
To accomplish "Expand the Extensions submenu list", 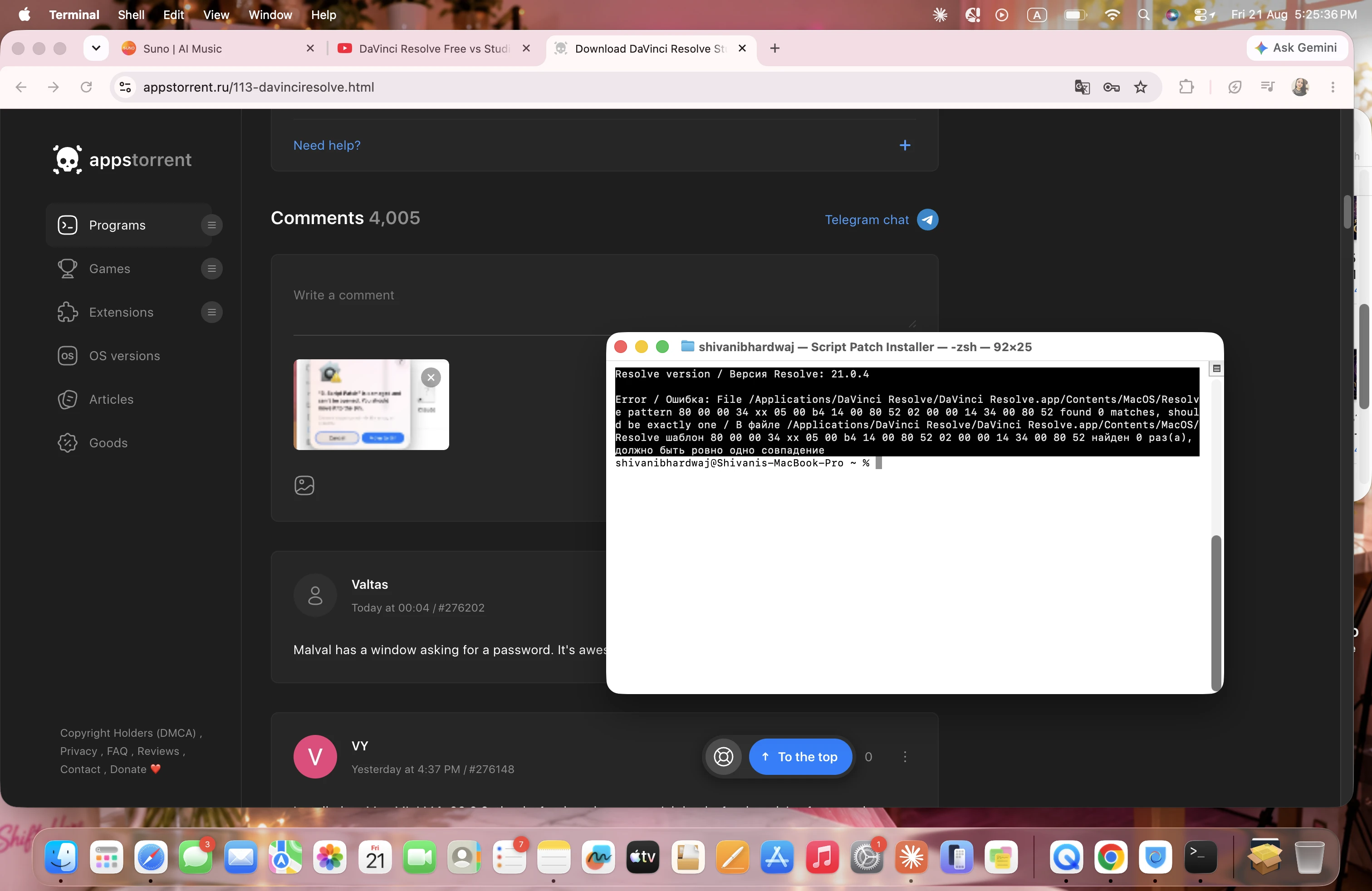I will click(x=211, y=313).
